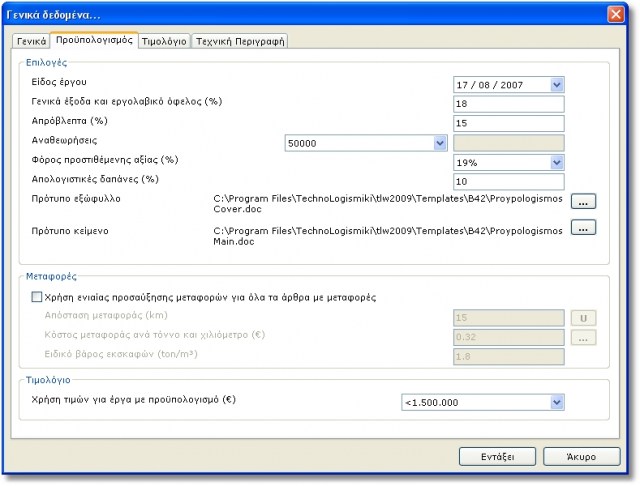This screenshot has height=486, width=640.
Task: Click the U button beside transport distance
Action: (583, 317)
